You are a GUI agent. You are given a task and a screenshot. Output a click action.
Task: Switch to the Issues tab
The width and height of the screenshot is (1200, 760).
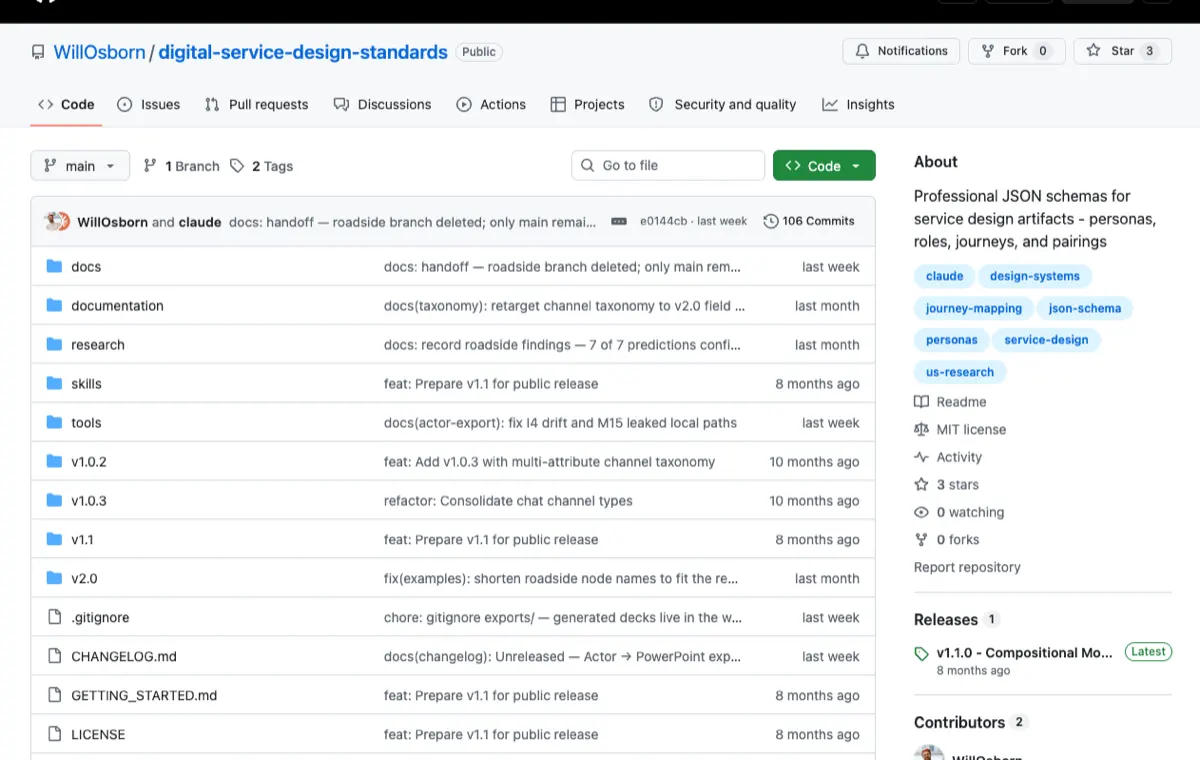[149, 104]
